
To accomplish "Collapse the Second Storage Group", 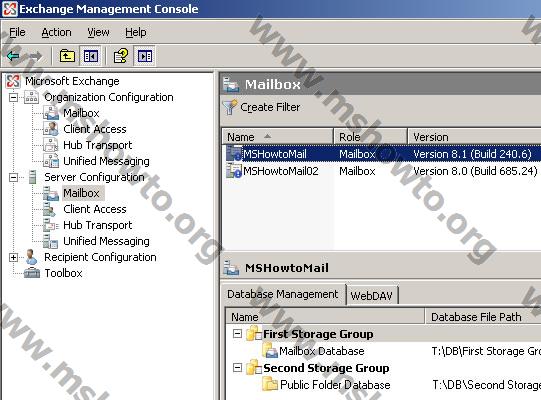I will (237, 368).
